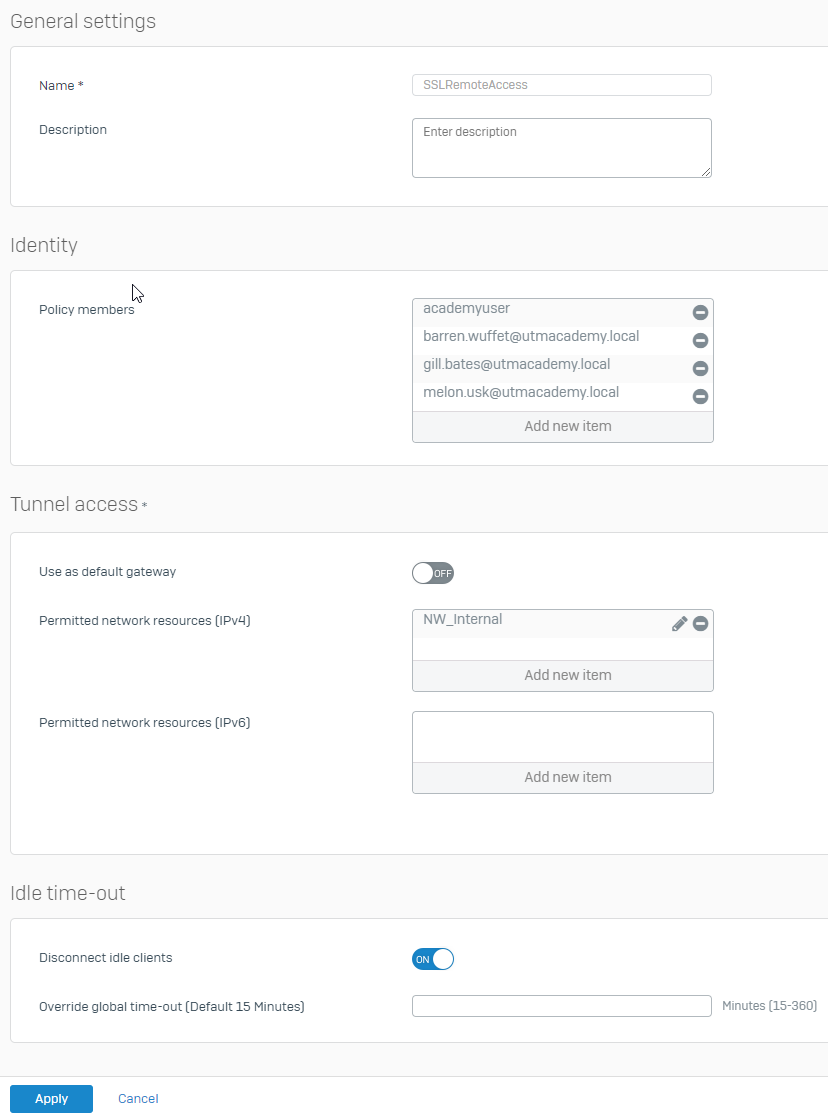This screenshot has width=828, height=1117.
Task: Select the academyuser entry
Action: 530,308
